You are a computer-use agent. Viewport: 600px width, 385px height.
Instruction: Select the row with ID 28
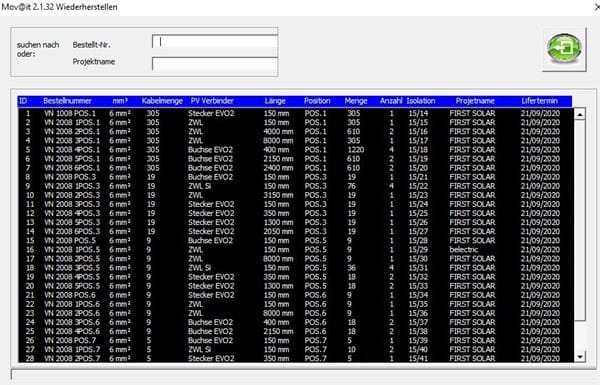coord(295,359)
